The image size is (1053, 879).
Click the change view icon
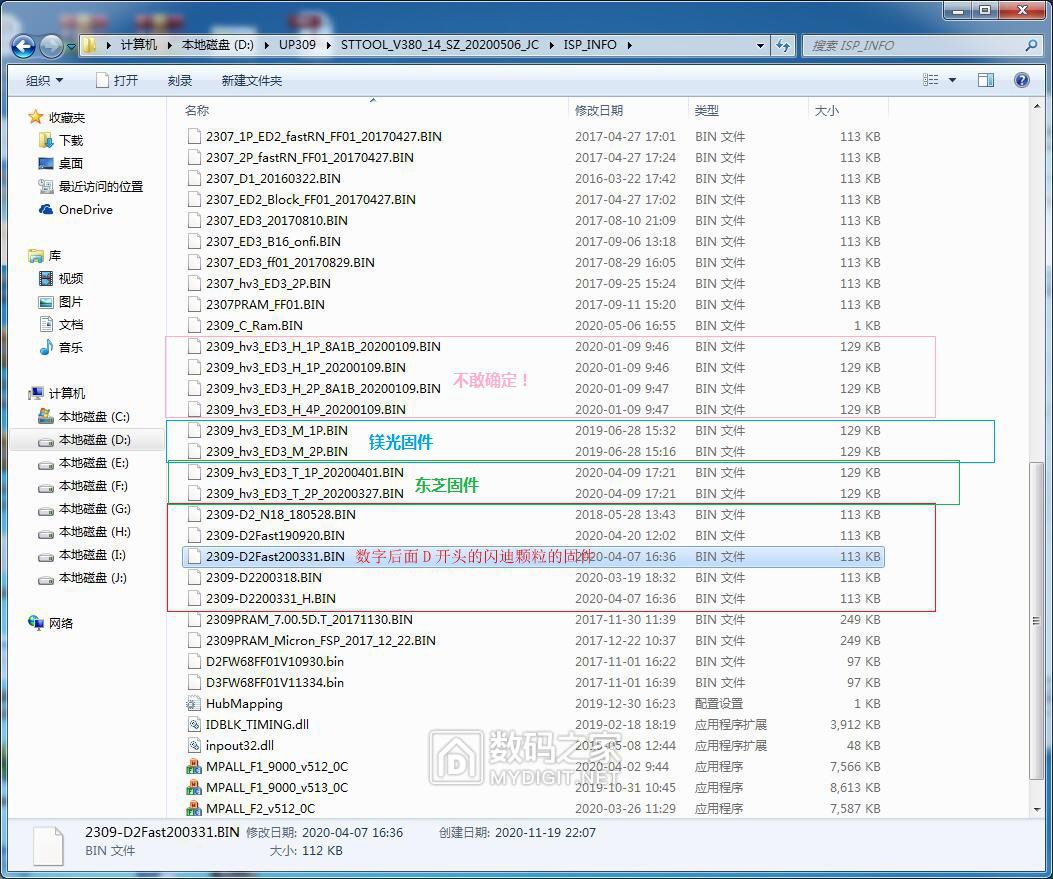coord(931,80)
